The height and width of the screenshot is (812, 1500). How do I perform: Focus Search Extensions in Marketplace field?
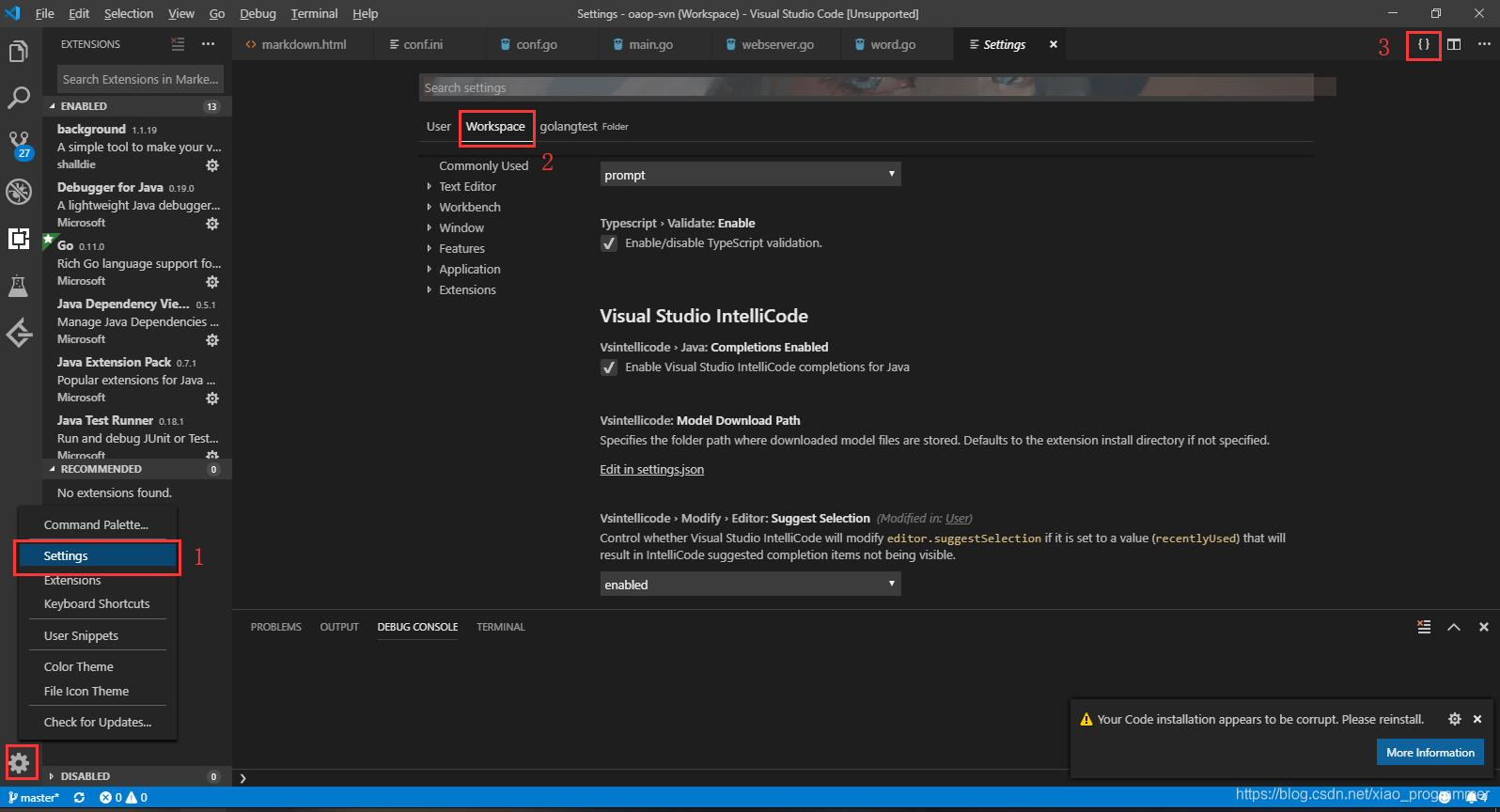coord(140,79)
